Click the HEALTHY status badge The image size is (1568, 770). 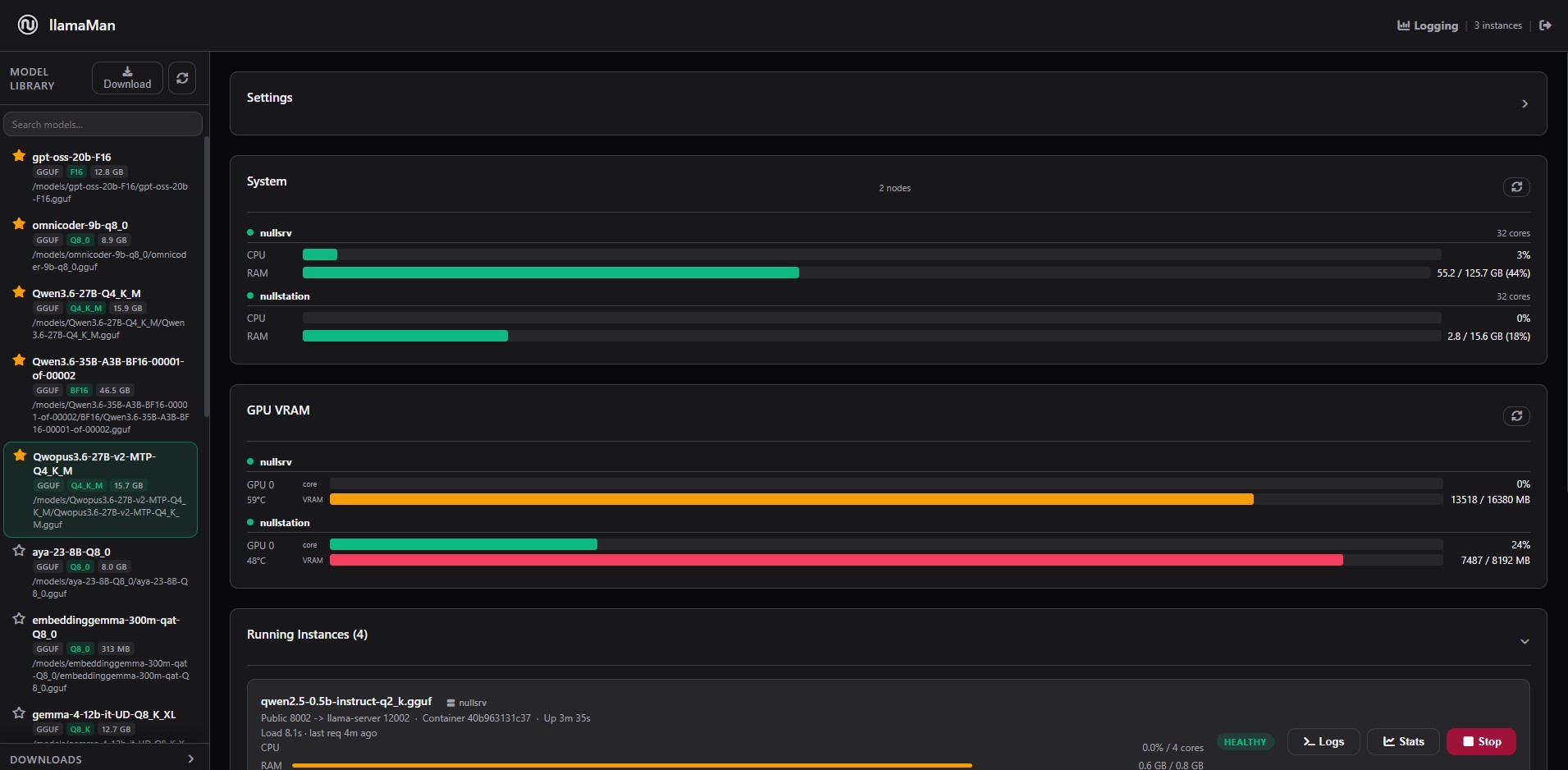coord(1245,742)
